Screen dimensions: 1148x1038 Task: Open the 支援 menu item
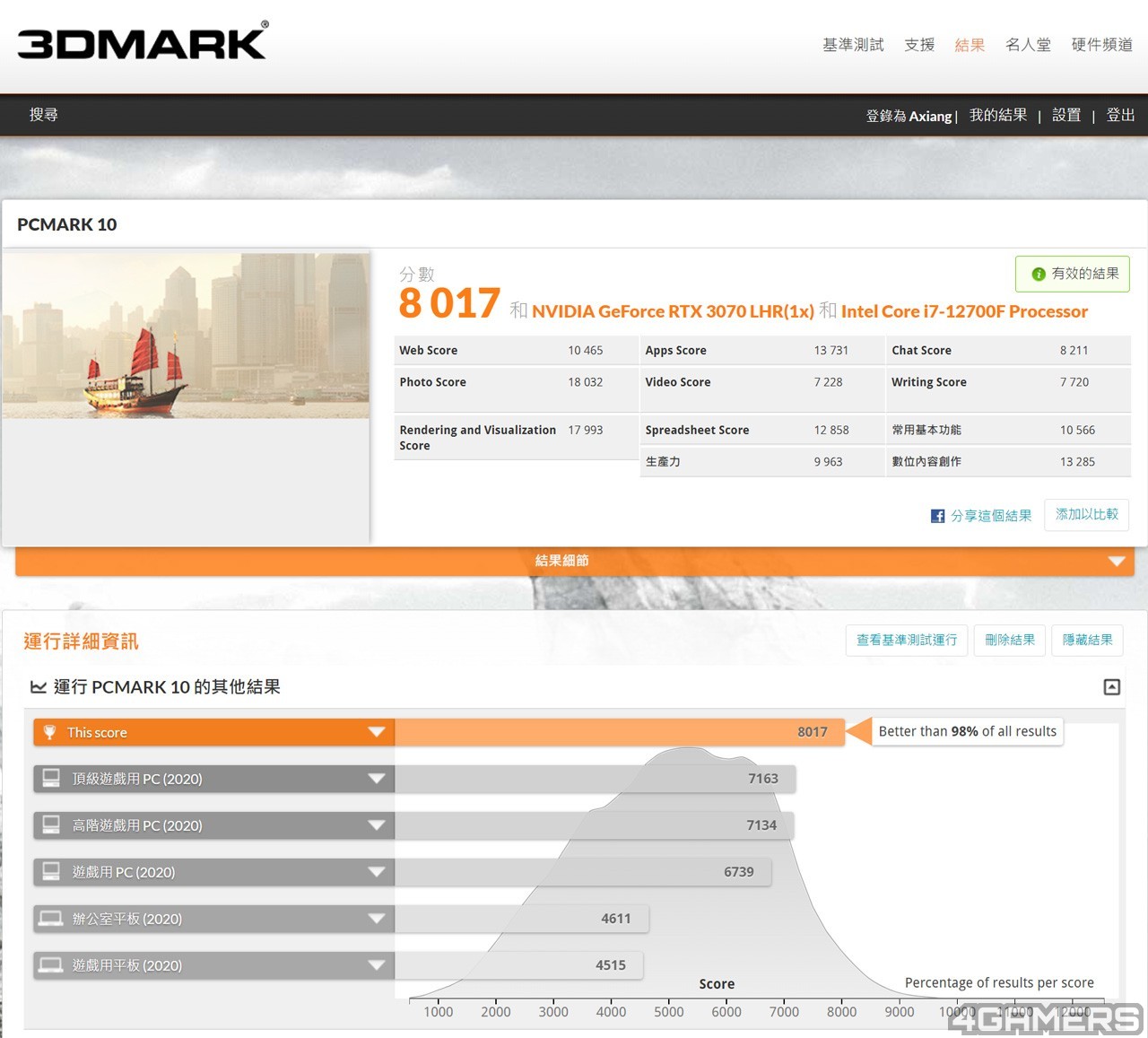pos(919,45)
